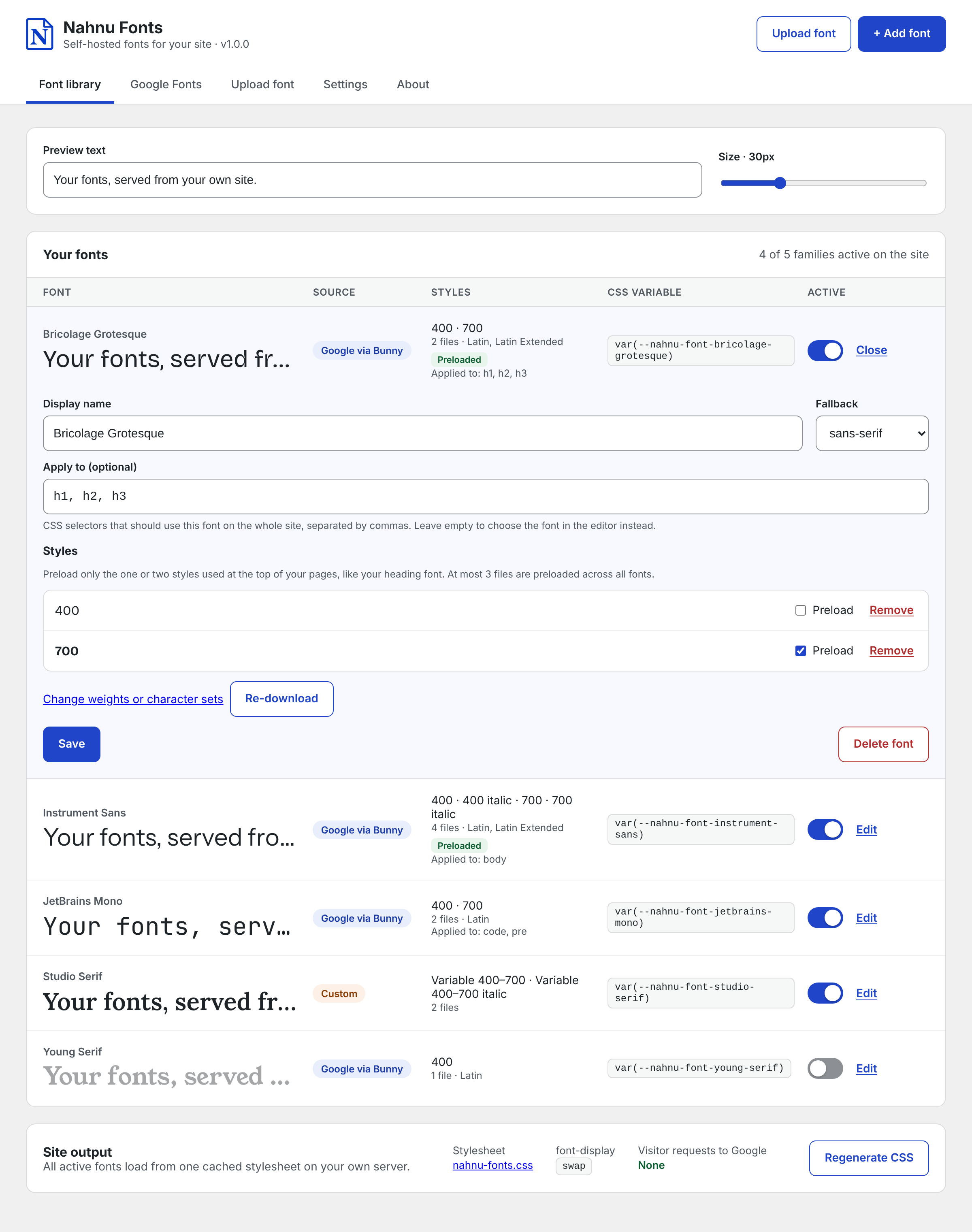Adjust the preview Size slider

pyautogui.click(x=823, y=183)
